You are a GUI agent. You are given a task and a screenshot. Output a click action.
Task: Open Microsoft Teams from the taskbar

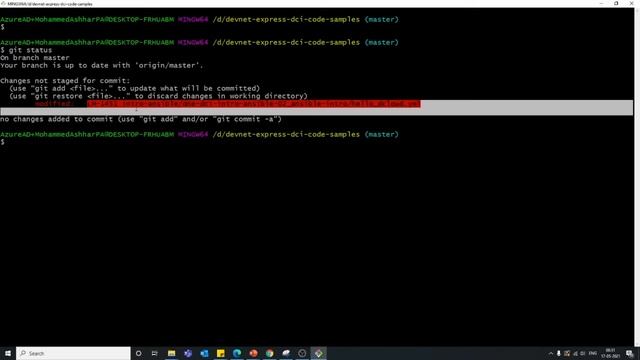[188, 353]
